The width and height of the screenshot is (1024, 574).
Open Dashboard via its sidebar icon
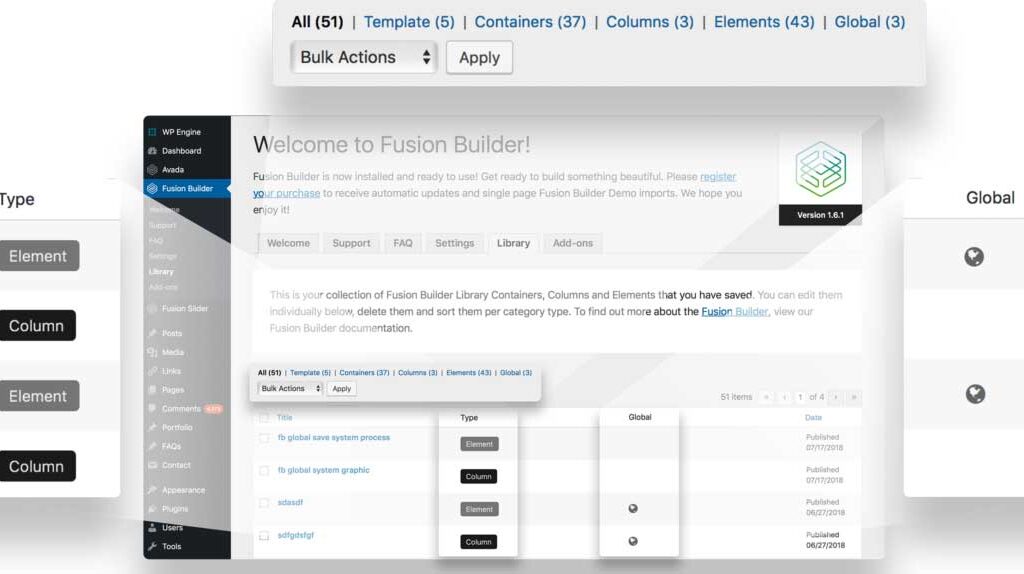coord(152,151)
